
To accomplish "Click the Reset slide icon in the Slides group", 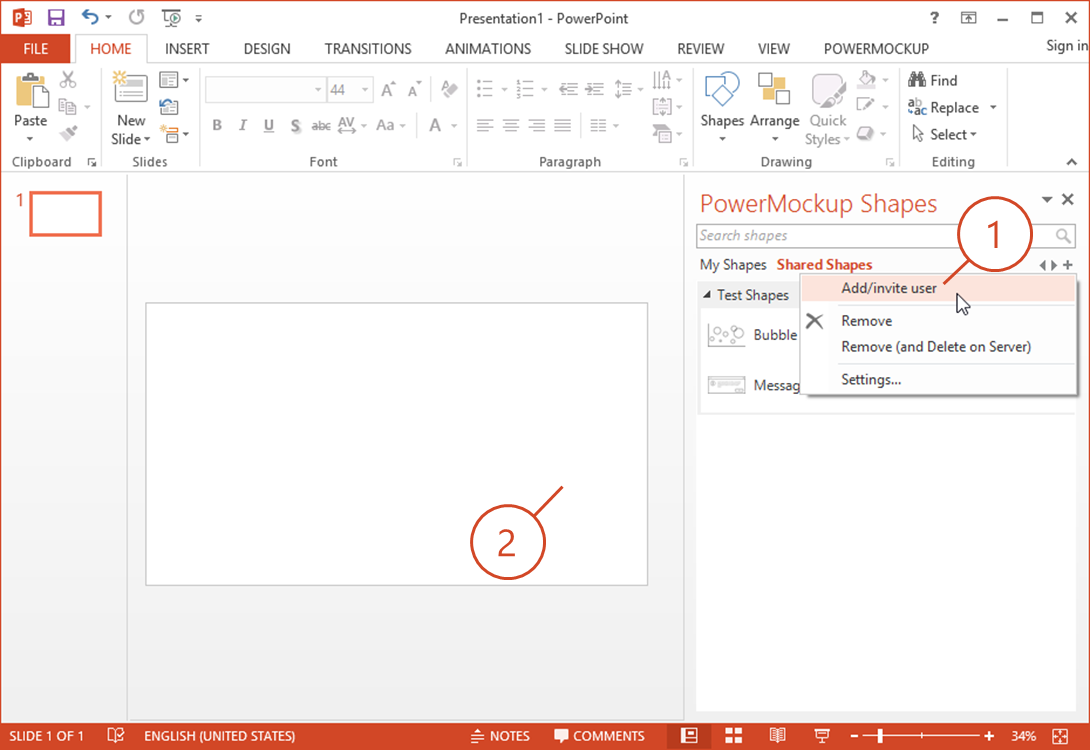I will click(x=169, y=106).
